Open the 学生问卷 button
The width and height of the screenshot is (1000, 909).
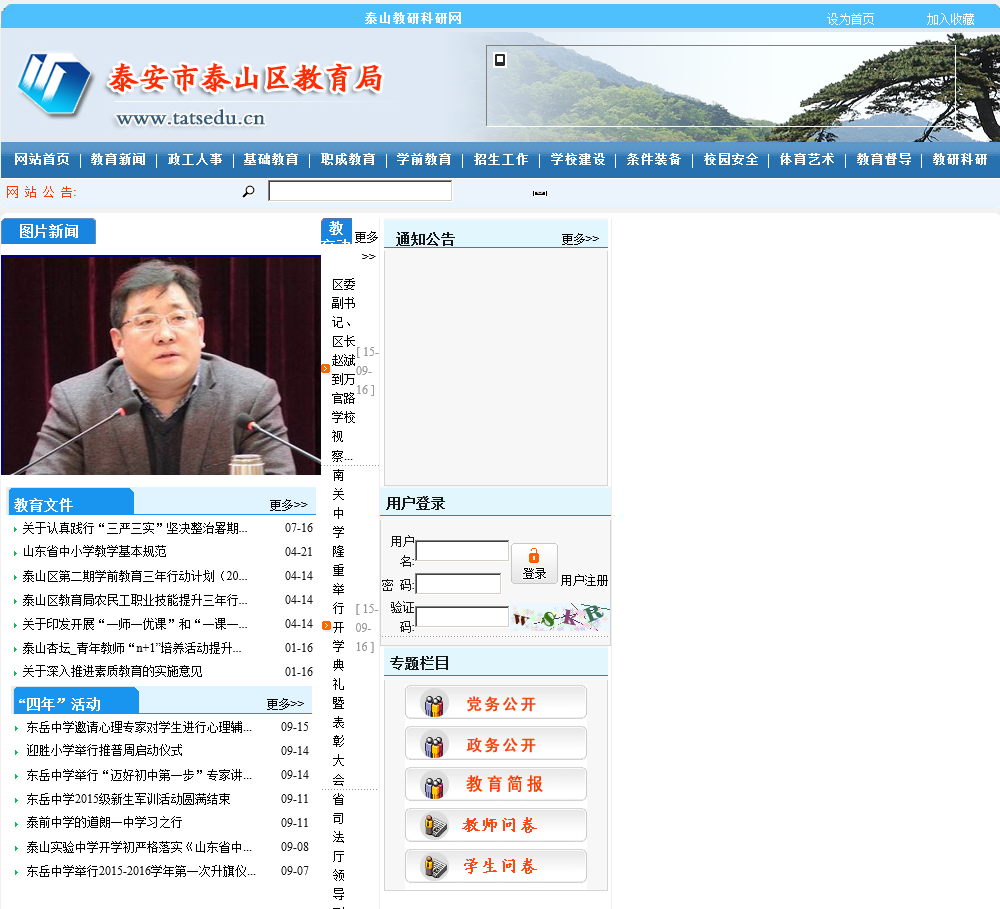496,866
